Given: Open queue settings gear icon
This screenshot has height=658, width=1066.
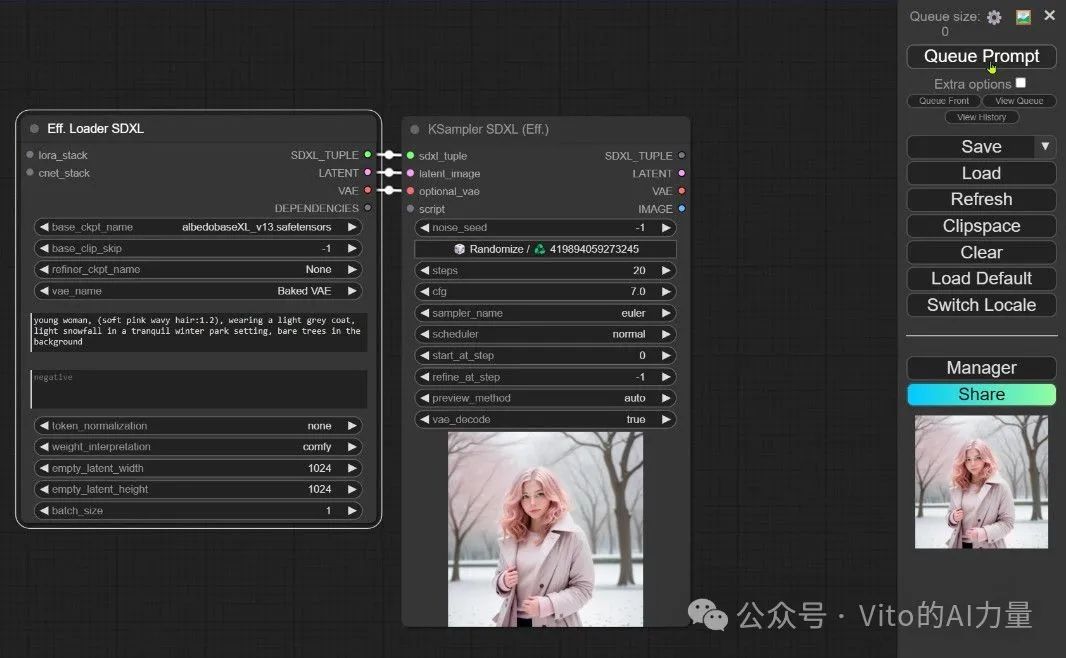Looking at the screenshot, I should click(994, 17).
